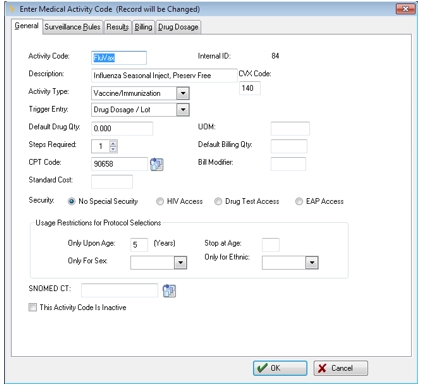Expand the Only for Ethnic dropdown

click(x=312, y=263)
